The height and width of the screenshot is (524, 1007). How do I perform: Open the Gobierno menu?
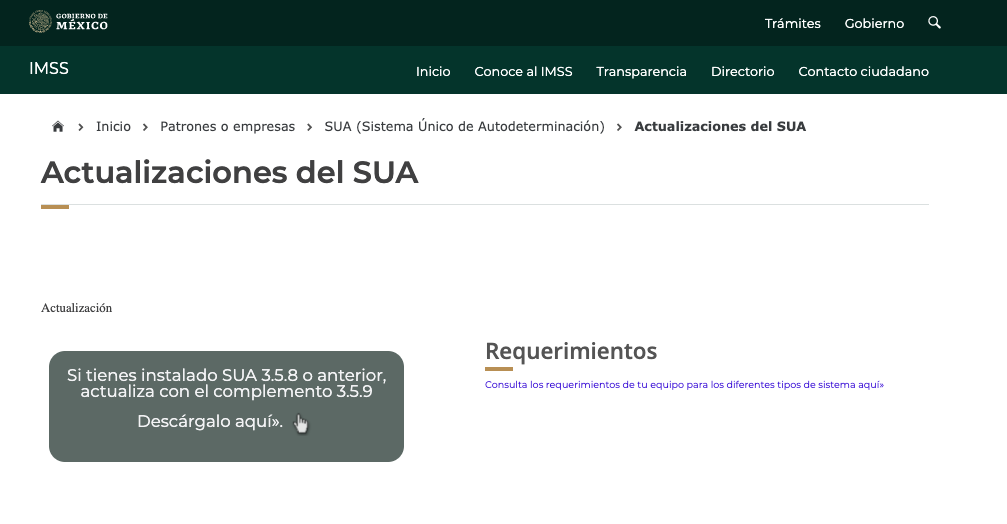[874, 23]
